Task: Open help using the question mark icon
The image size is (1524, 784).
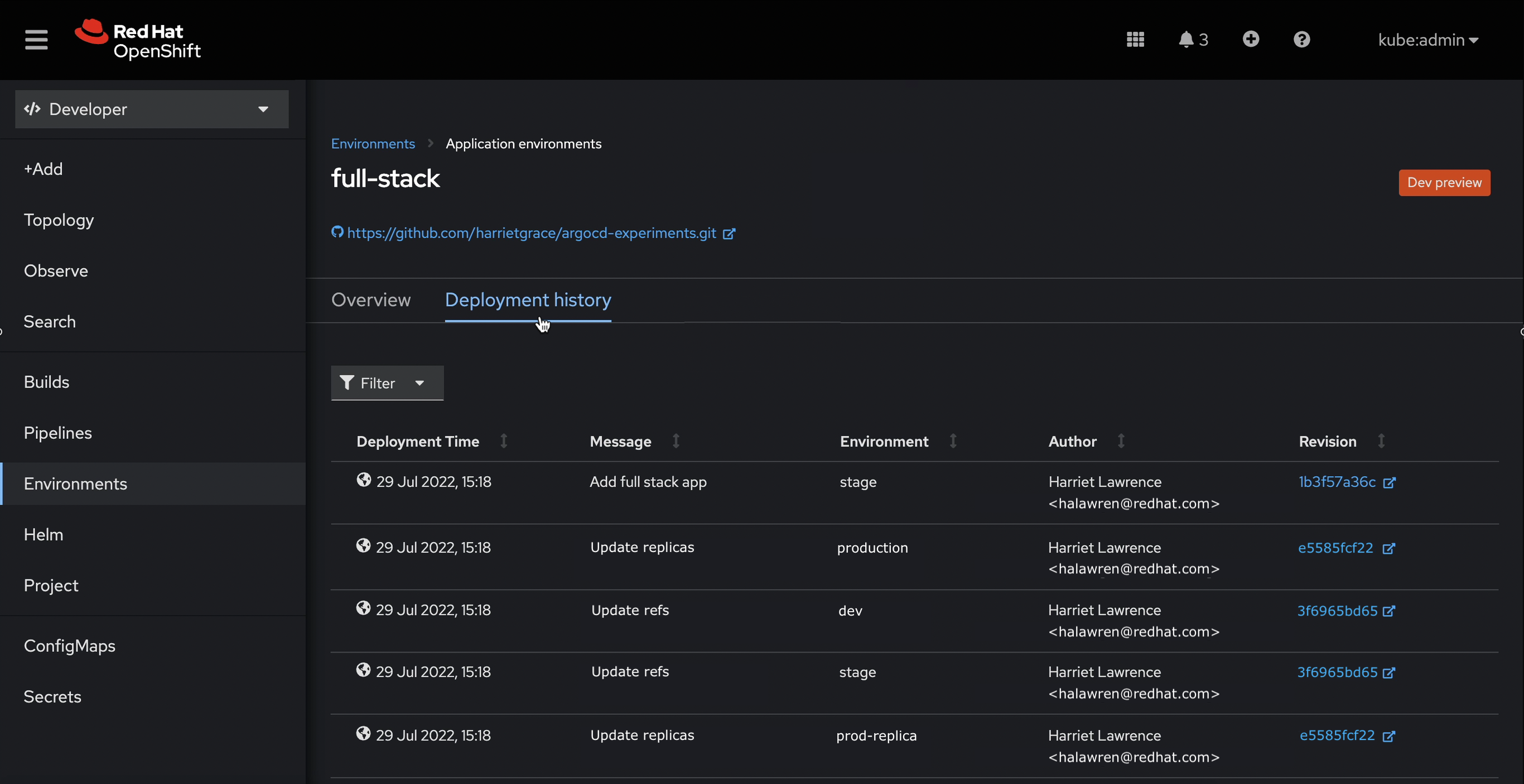Action: (x=1301, y=39)
